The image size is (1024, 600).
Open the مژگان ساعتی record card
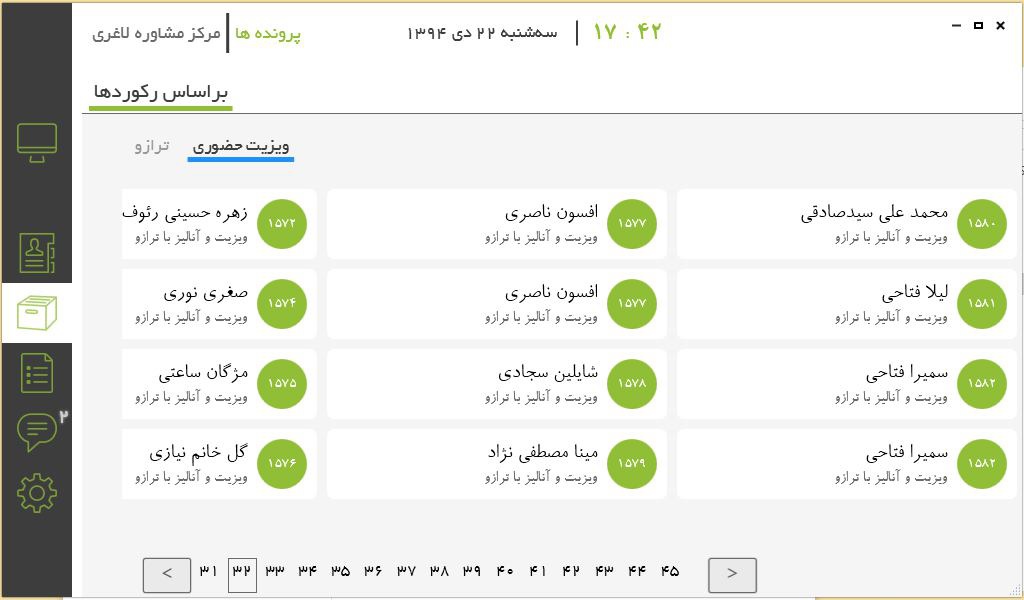218,384
